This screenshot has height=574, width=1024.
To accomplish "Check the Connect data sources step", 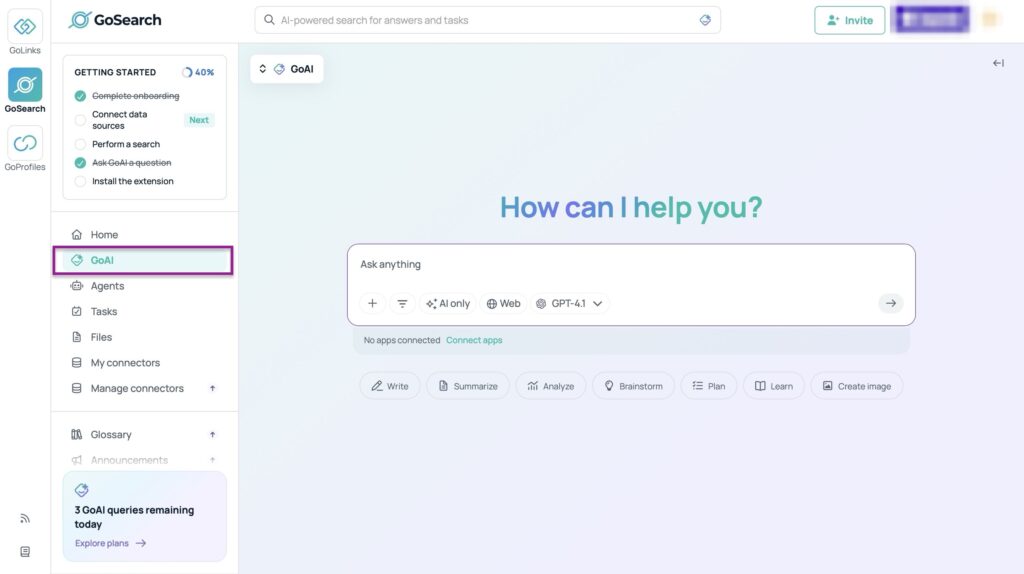I will (x=80, y=120).
